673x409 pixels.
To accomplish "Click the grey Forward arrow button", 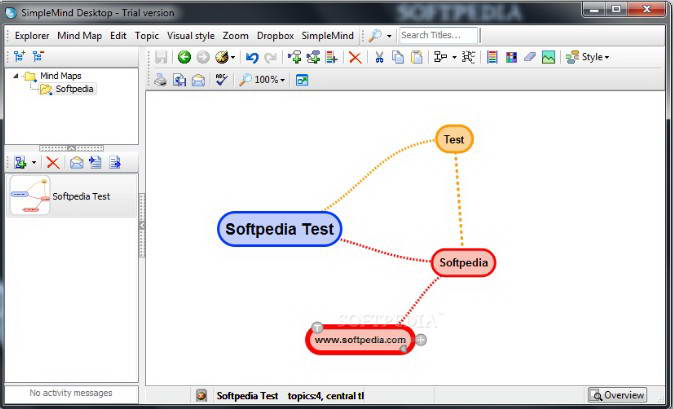I will click(x=203, y=57).
